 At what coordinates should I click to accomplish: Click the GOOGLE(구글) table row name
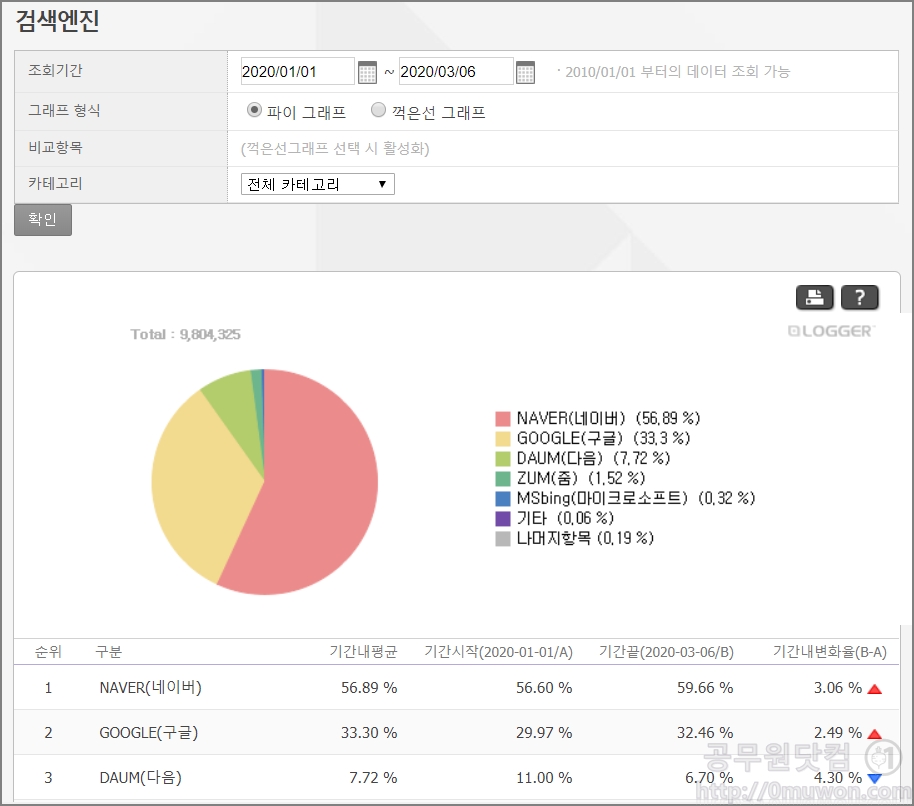(149, 733)
